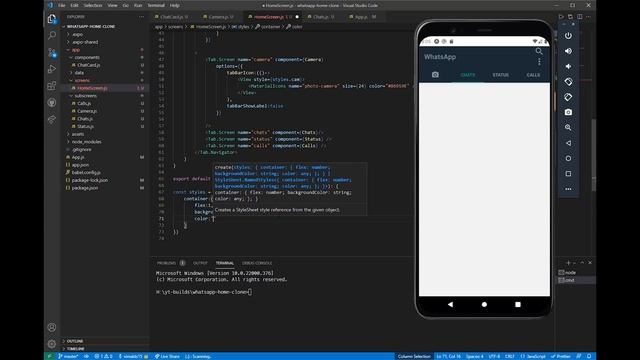Click the terminal command prompt line

coord(204,292)
